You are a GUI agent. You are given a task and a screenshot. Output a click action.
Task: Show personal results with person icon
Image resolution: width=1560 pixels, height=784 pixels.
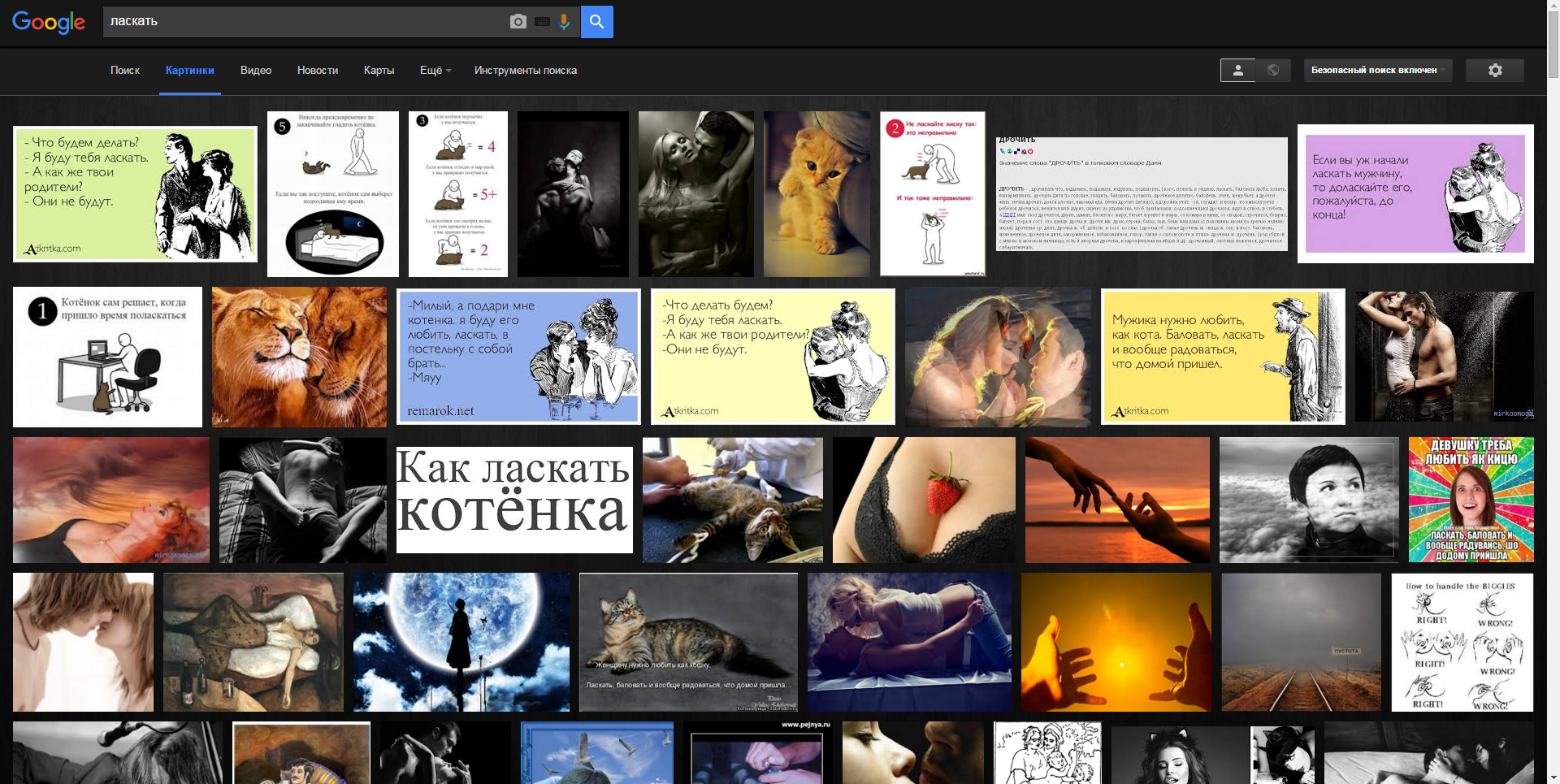point(1237,71)
